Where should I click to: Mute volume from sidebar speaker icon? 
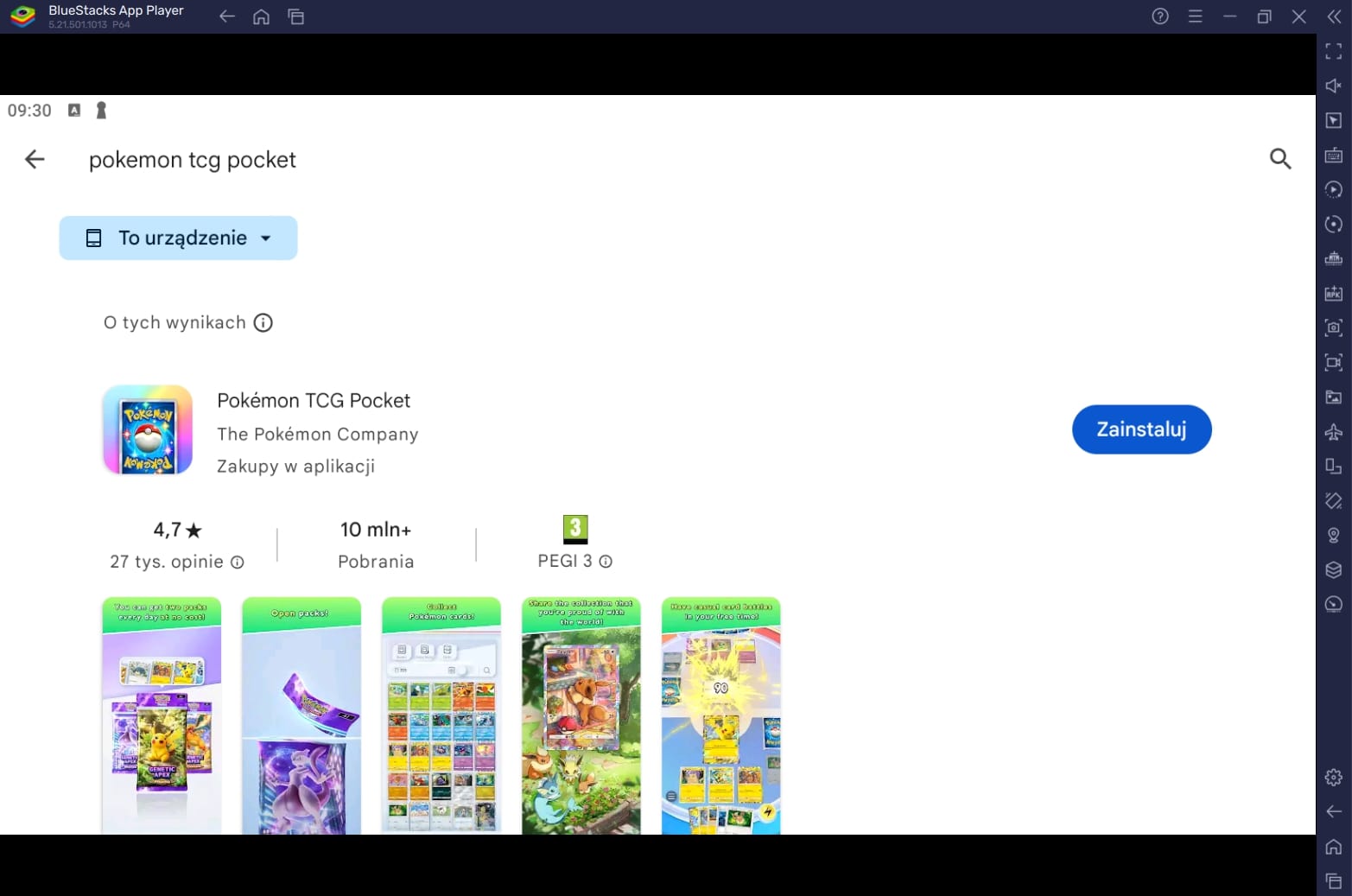point(1334,86)
